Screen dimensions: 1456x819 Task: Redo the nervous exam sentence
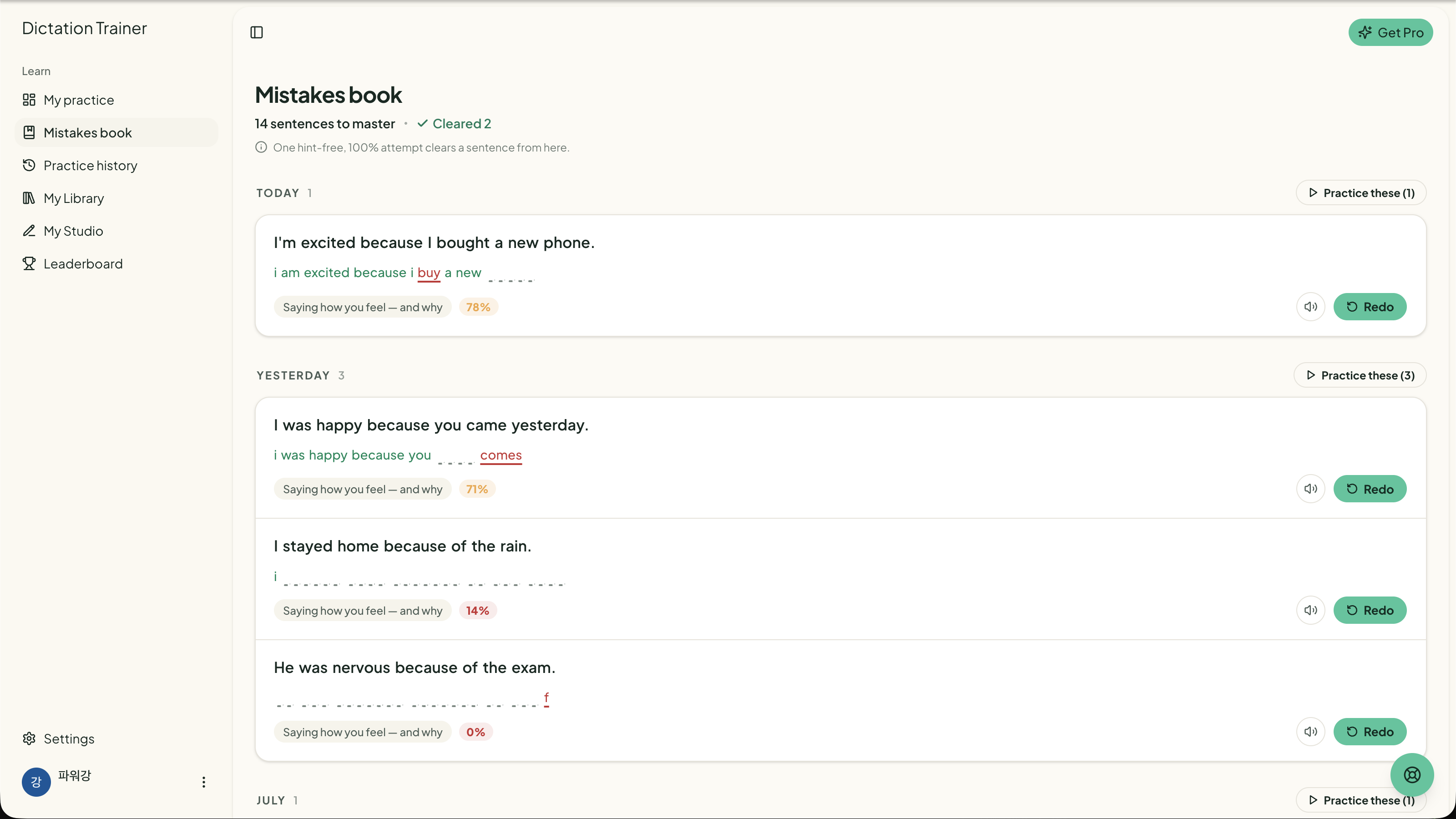click(x=1370, y=732)
